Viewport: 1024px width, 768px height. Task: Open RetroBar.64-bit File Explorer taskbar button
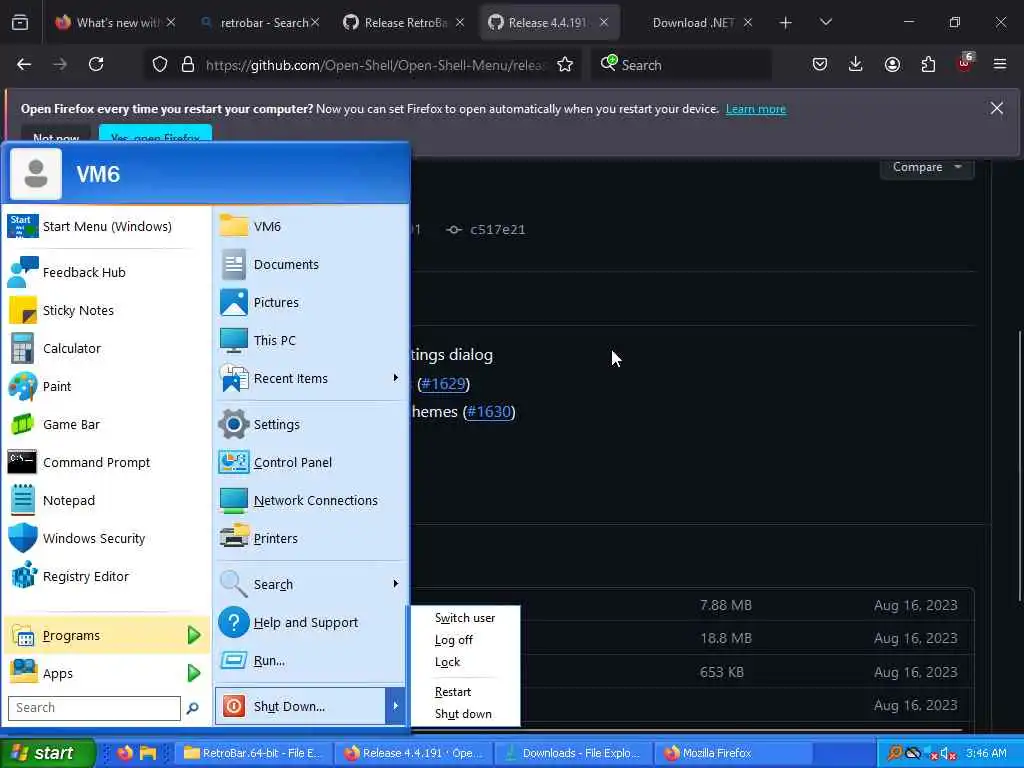click(x=253, y=753)
